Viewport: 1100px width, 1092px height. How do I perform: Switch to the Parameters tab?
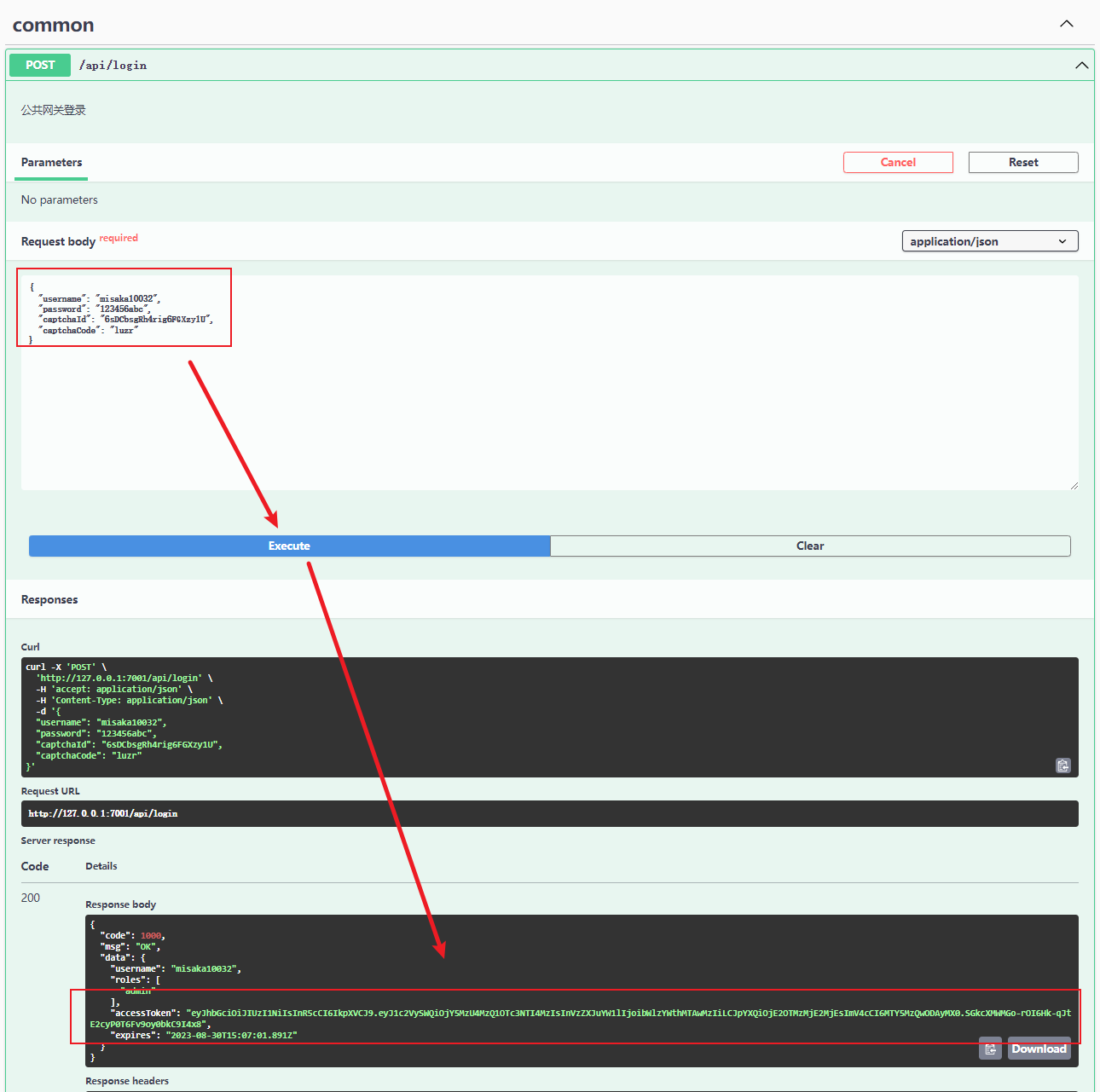tap(51, 163)
